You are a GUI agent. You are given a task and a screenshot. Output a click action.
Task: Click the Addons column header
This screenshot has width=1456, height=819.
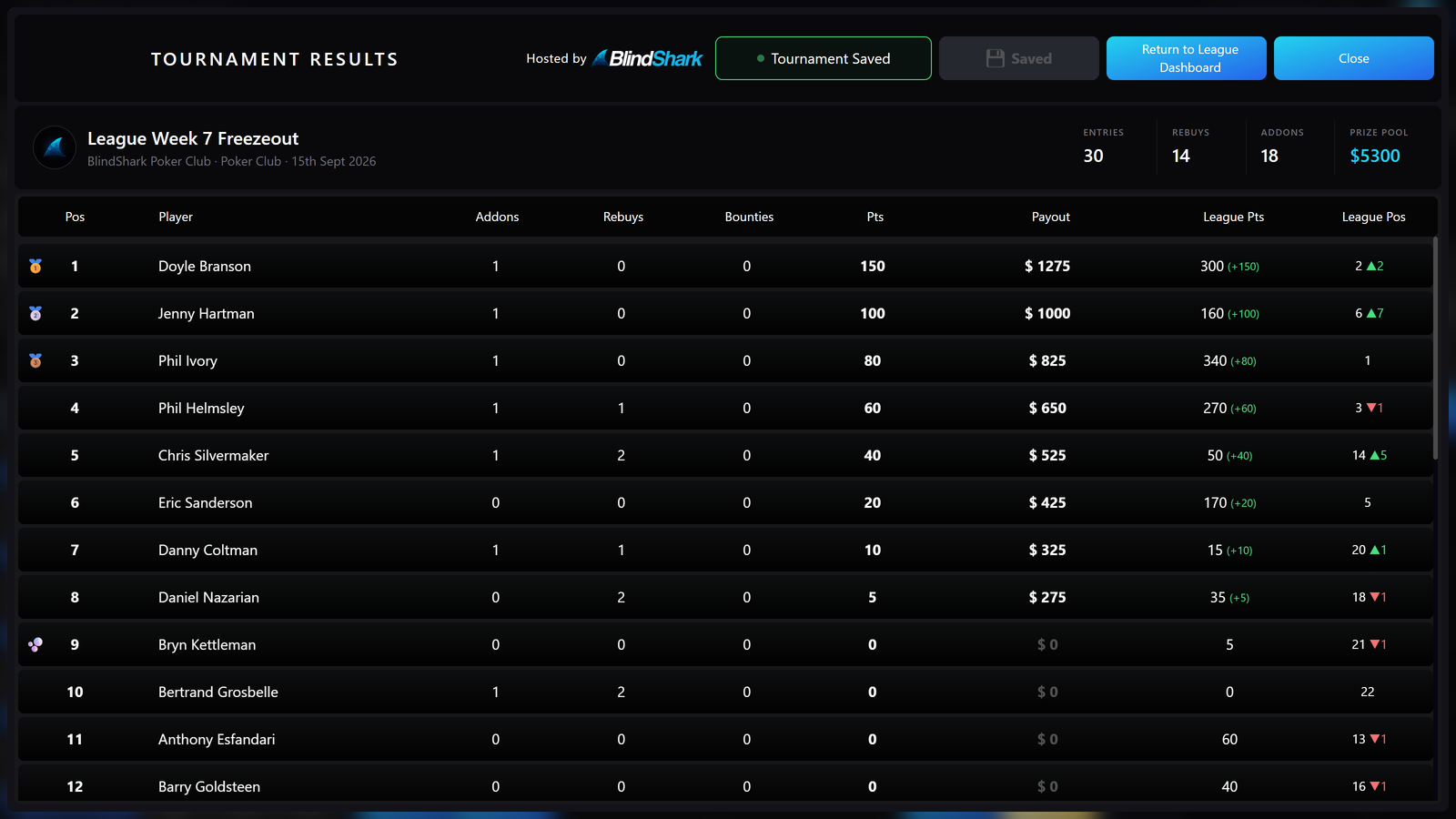497,217
